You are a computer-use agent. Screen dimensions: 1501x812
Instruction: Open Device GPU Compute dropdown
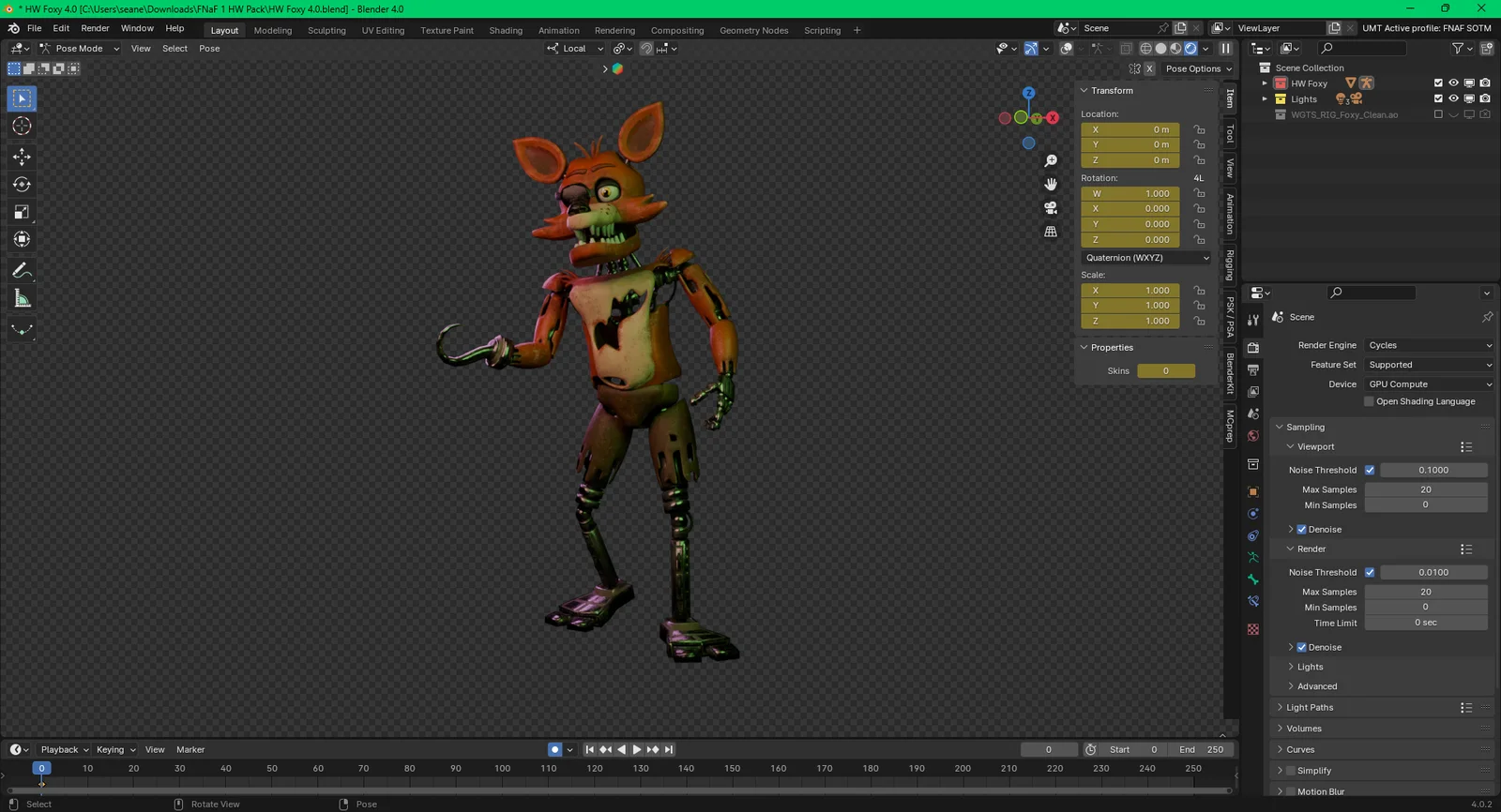click(1430, 384)
